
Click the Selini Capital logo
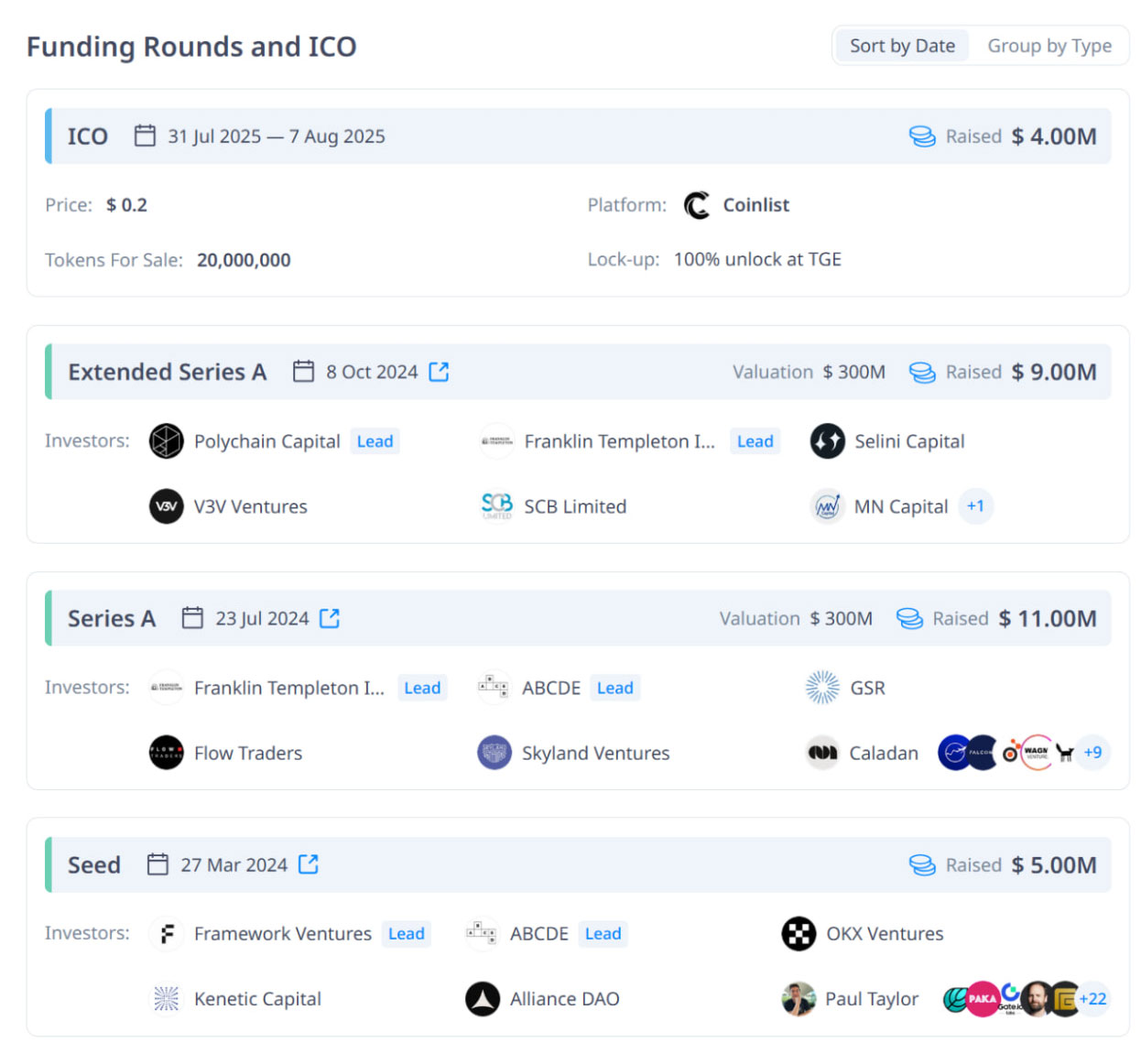tap(827, 441)
